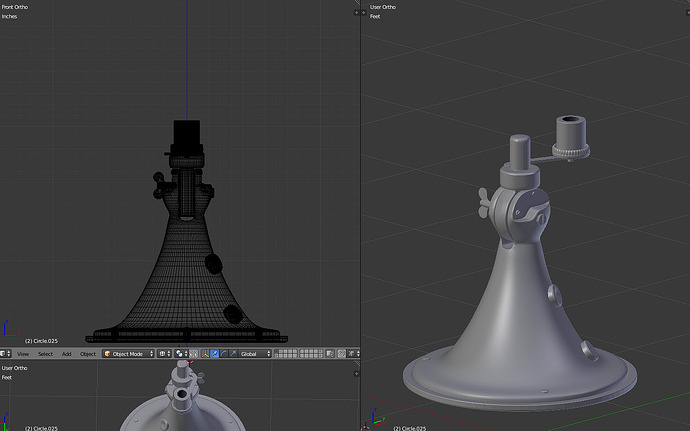Click the lock camera to layers icon
The width and height of the screenshot is (690, 431).
[330, 354]
